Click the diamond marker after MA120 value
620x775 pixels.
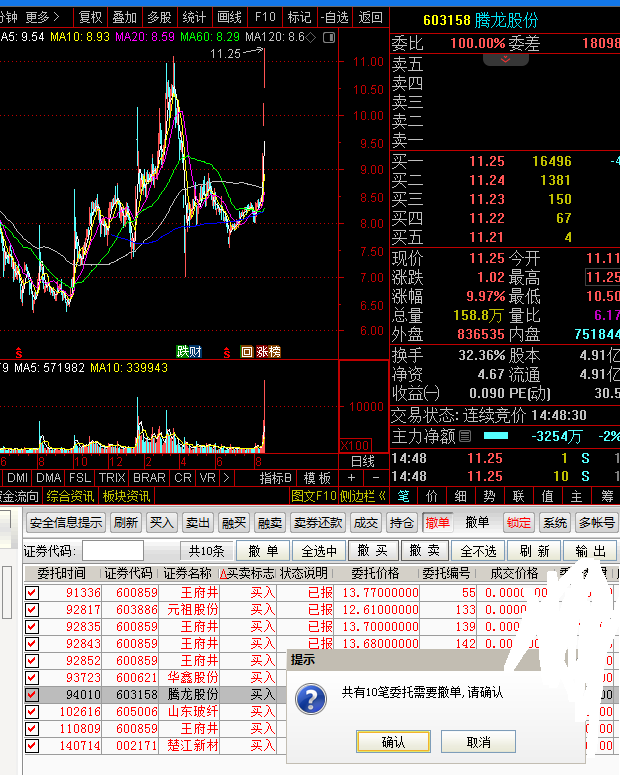click(x=310, y=37)
